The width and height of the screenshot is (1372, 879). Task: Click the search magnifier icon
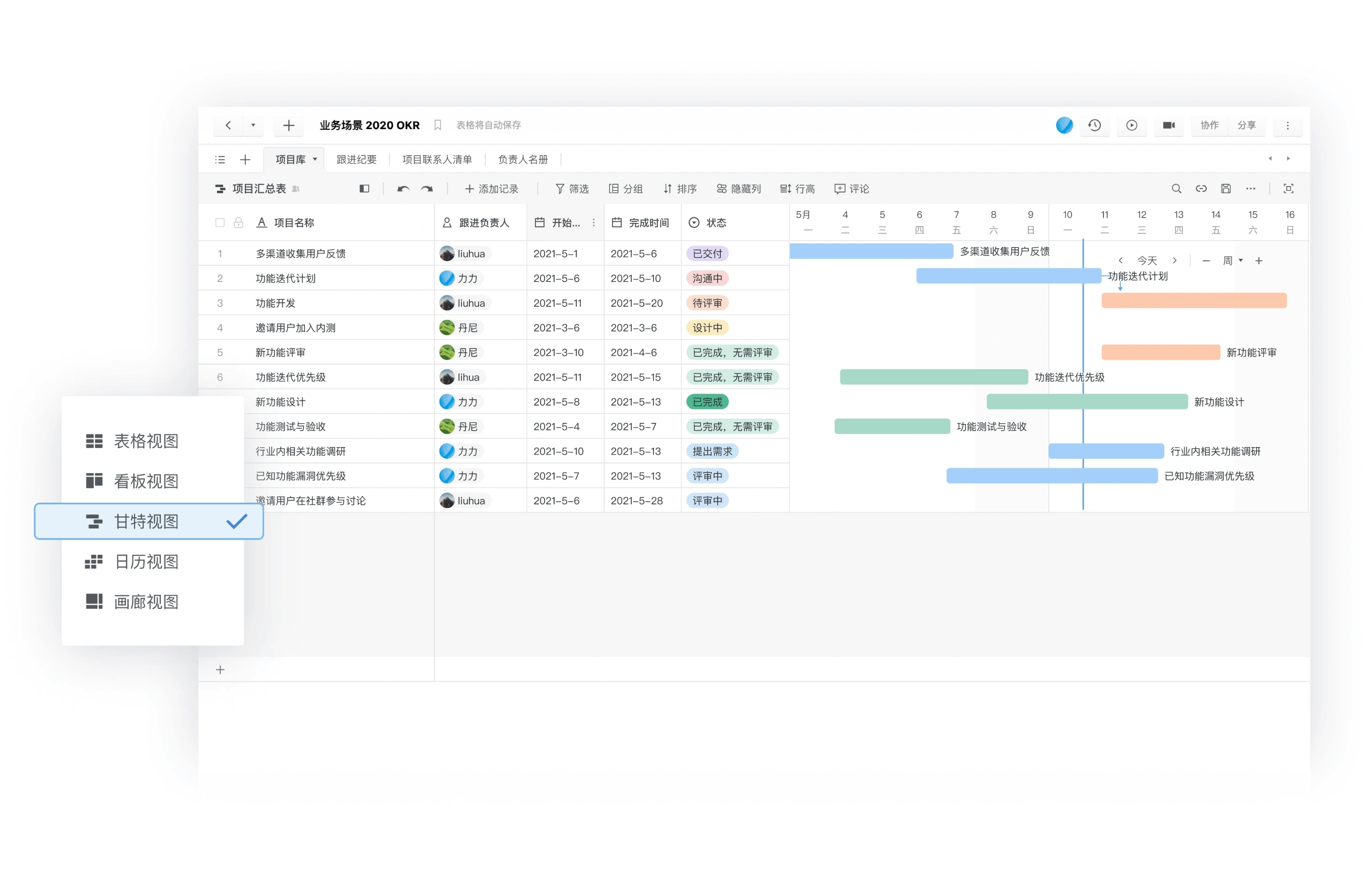(x=1176, y=189)
